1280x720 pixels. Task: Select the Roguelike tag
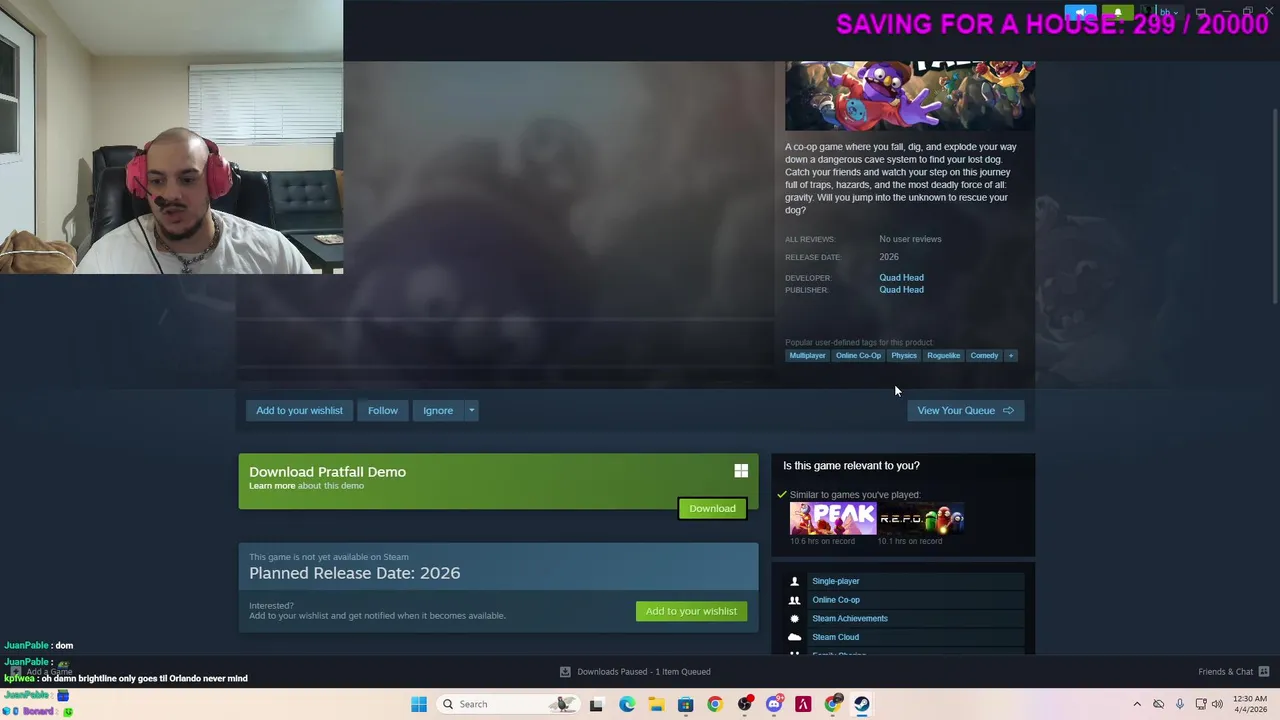pos(943,356)
